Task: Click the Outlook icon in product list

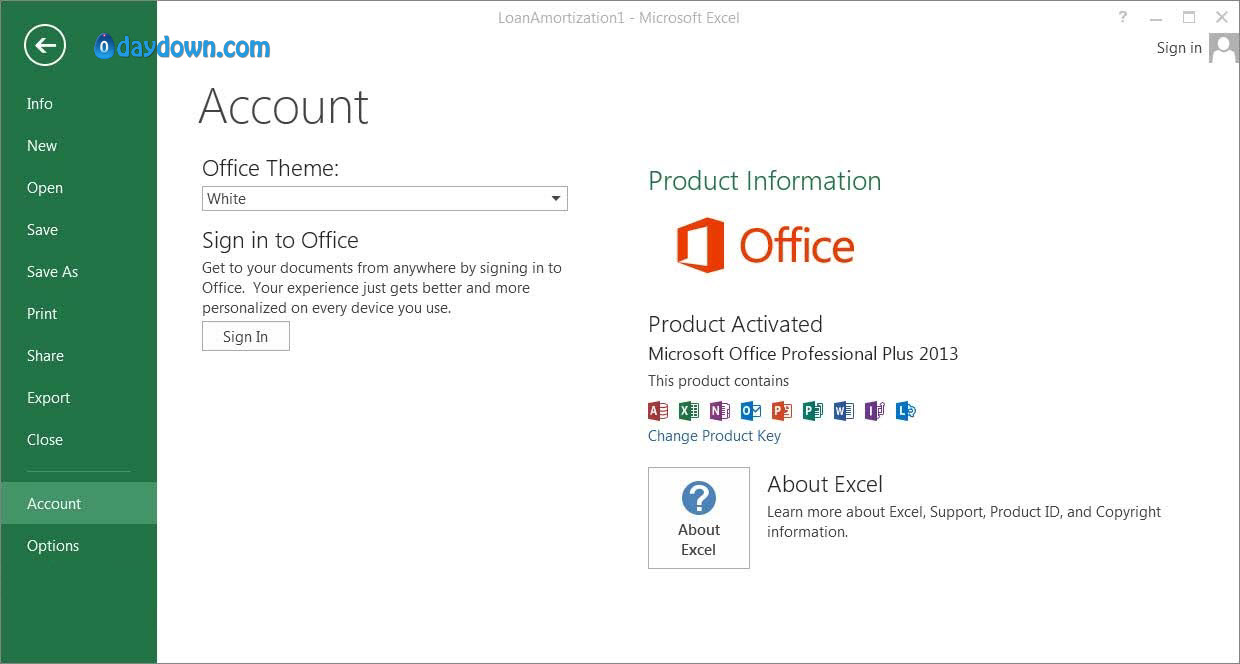Action: point(751,411)
